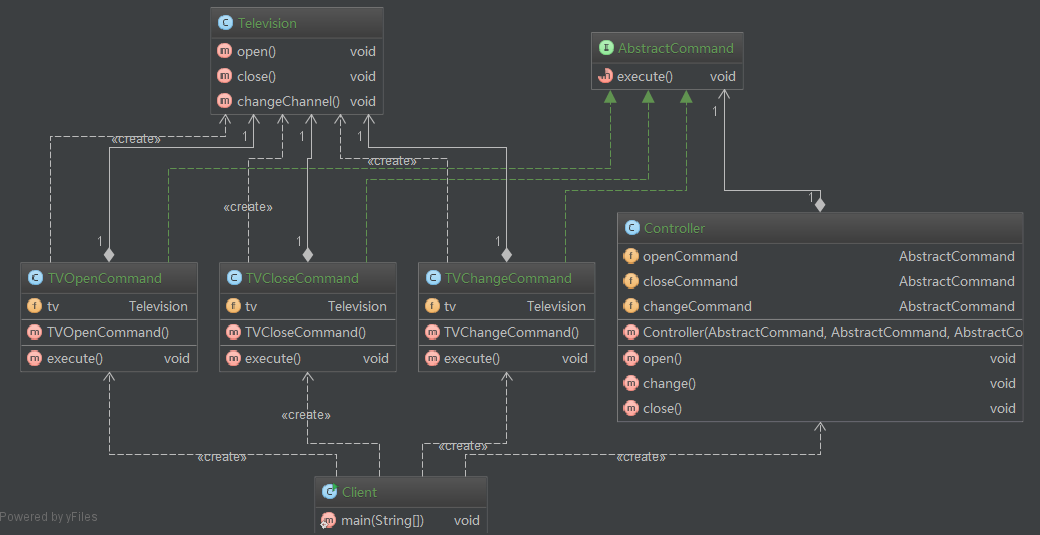Click field icon beside openCommand
Viewport: 1040px width, 535px height.
coord(631,256)
